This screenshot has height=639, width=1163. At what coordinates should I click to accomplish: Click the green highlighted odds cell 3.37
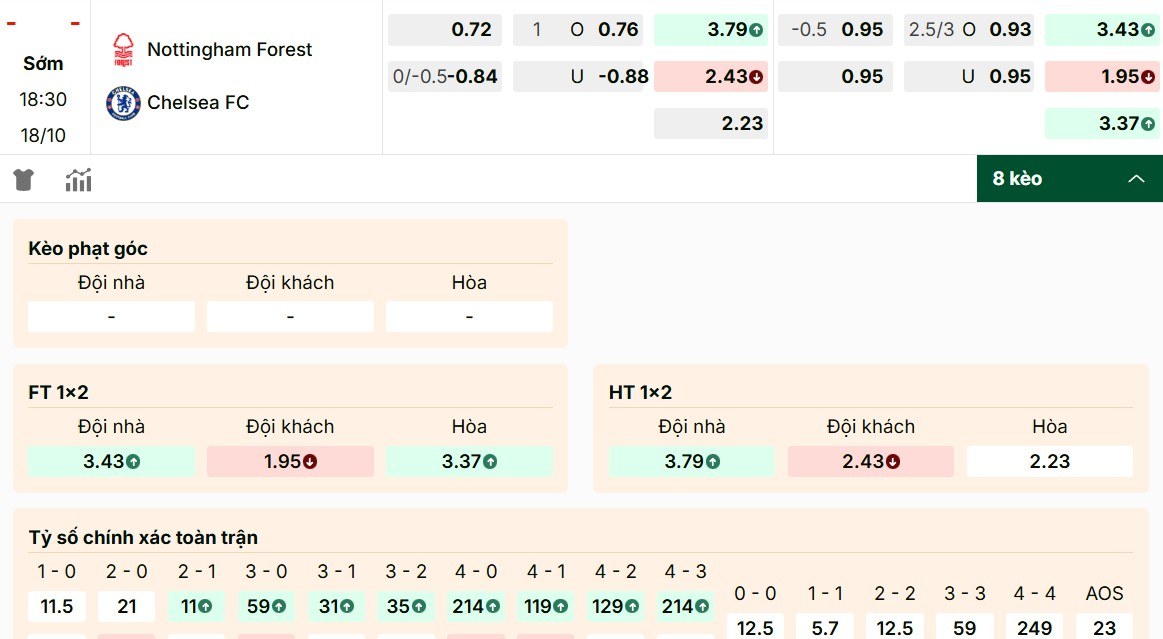tap(1101, 123)
